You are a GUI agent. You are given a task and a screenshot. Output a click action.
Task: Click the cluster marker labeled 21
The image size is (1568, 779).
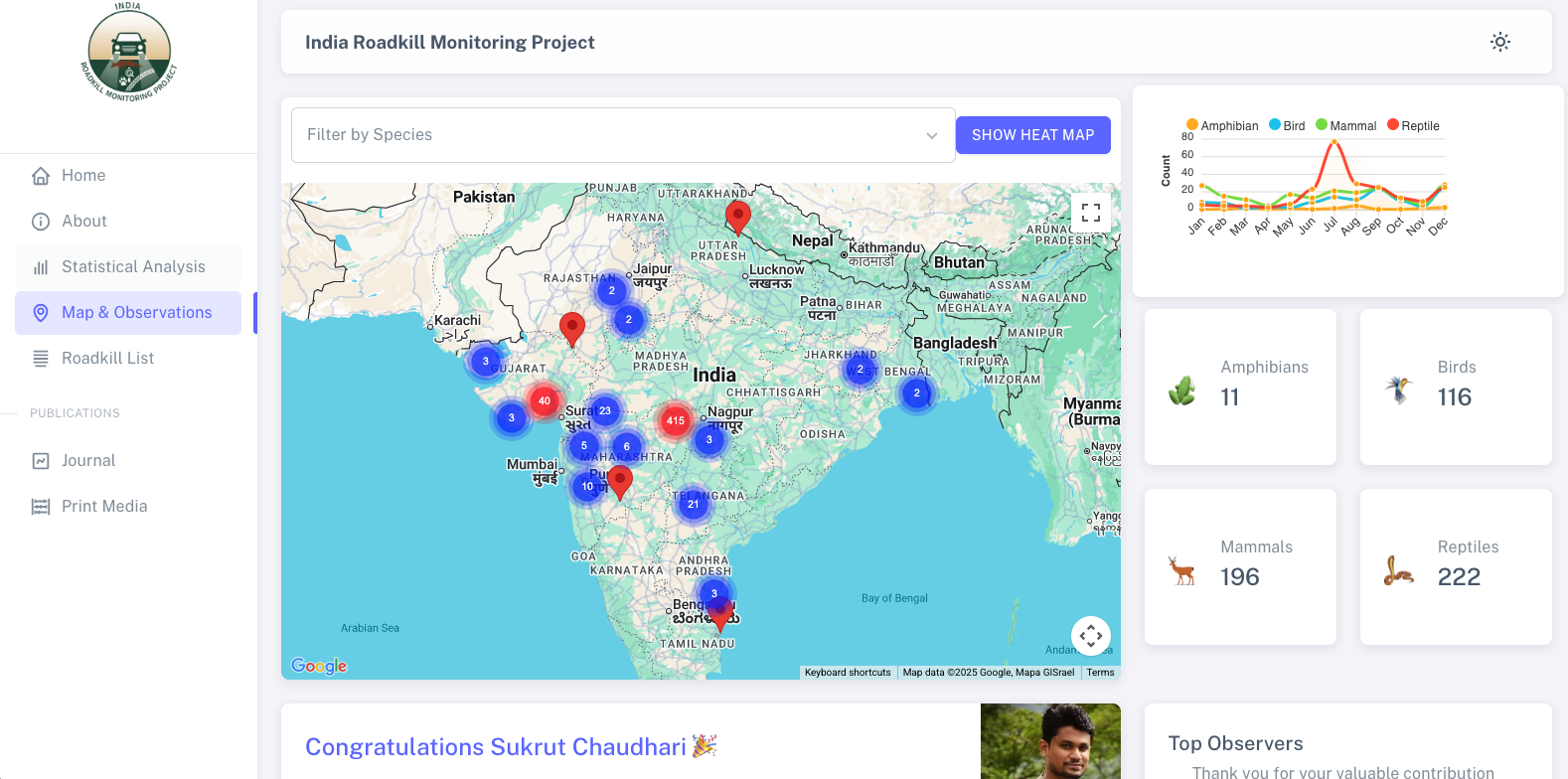tap(693, 504)
